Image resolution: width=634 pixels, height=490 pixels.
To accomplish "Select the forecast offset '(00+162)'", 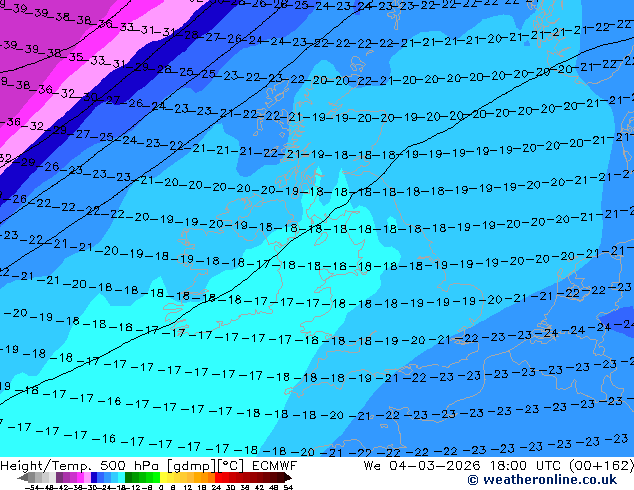I will tap(602, 466).
